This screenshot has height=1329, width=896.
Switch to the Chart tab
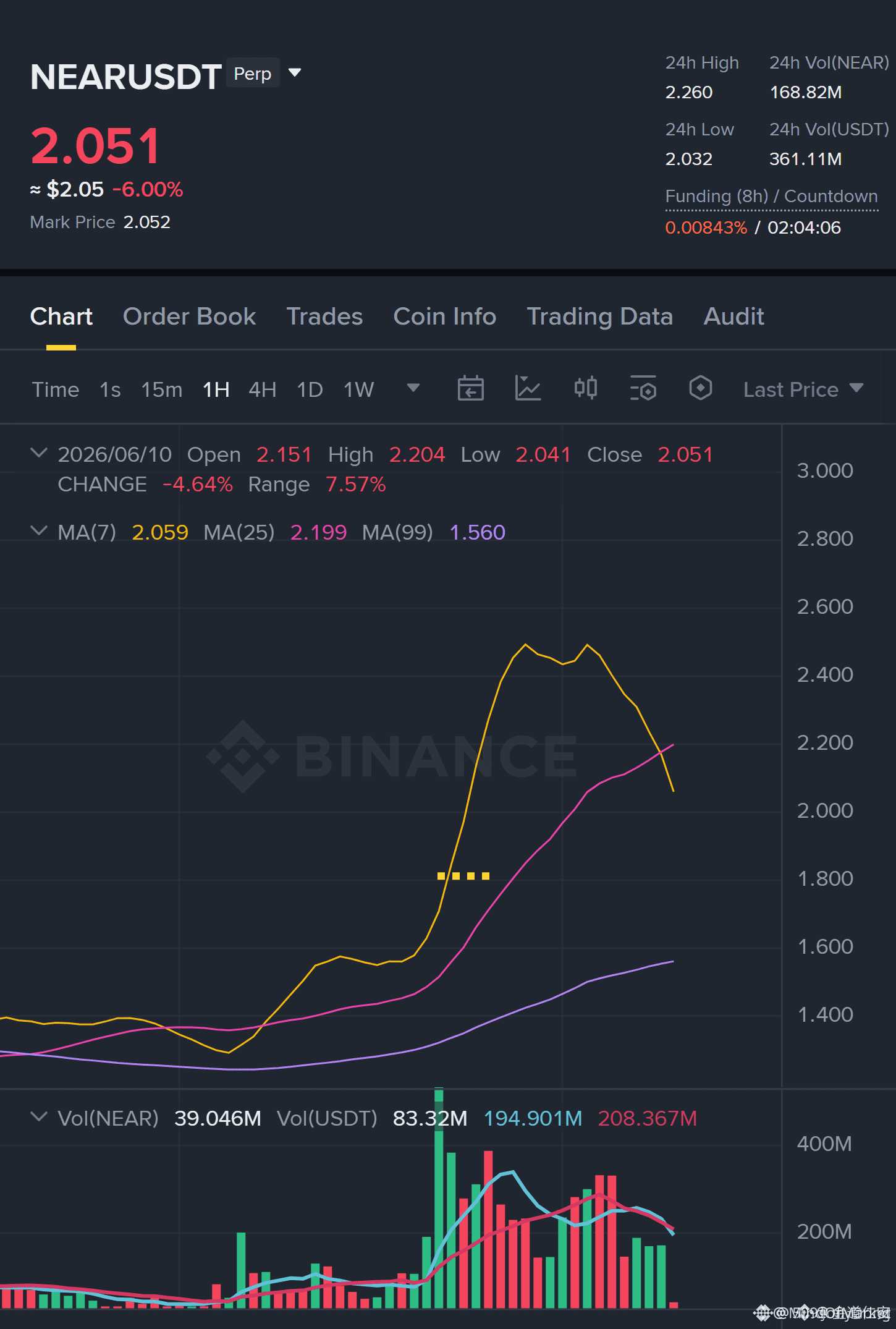[x=61, y=316]
